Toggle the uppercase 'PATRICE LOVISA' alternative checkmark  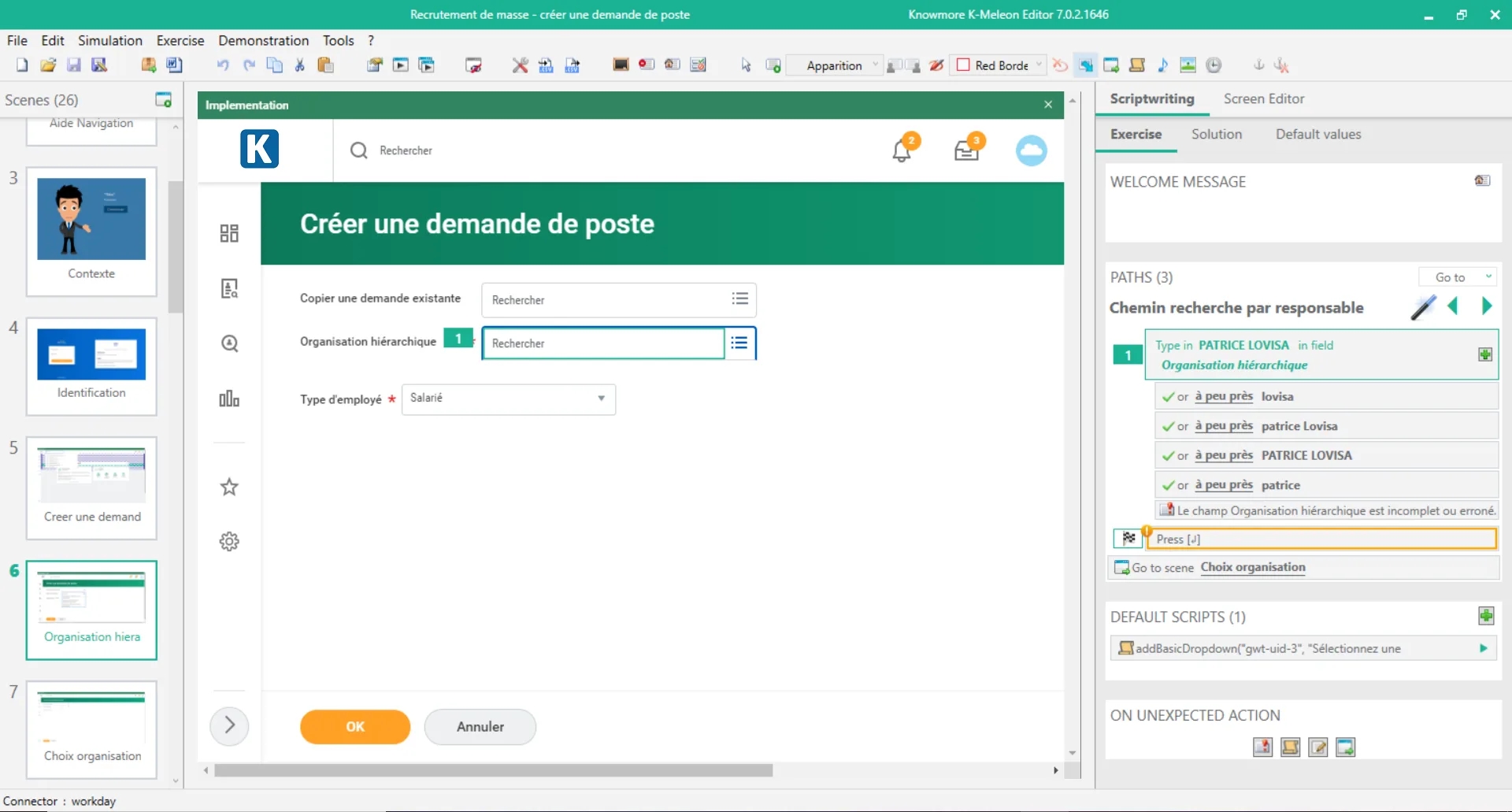[1169, 456]
